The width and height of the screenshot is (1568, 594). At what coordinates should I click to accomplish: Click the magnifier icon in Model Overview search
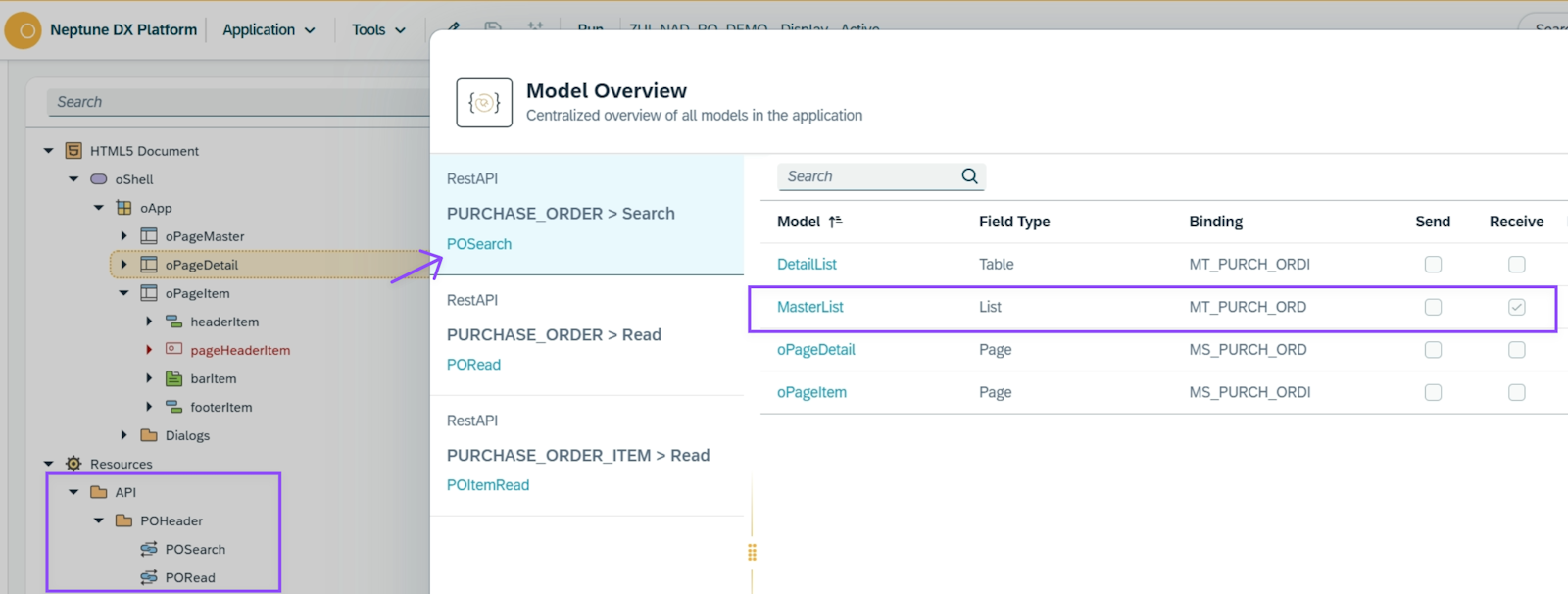pyautogui.click(x=969, y=176)
